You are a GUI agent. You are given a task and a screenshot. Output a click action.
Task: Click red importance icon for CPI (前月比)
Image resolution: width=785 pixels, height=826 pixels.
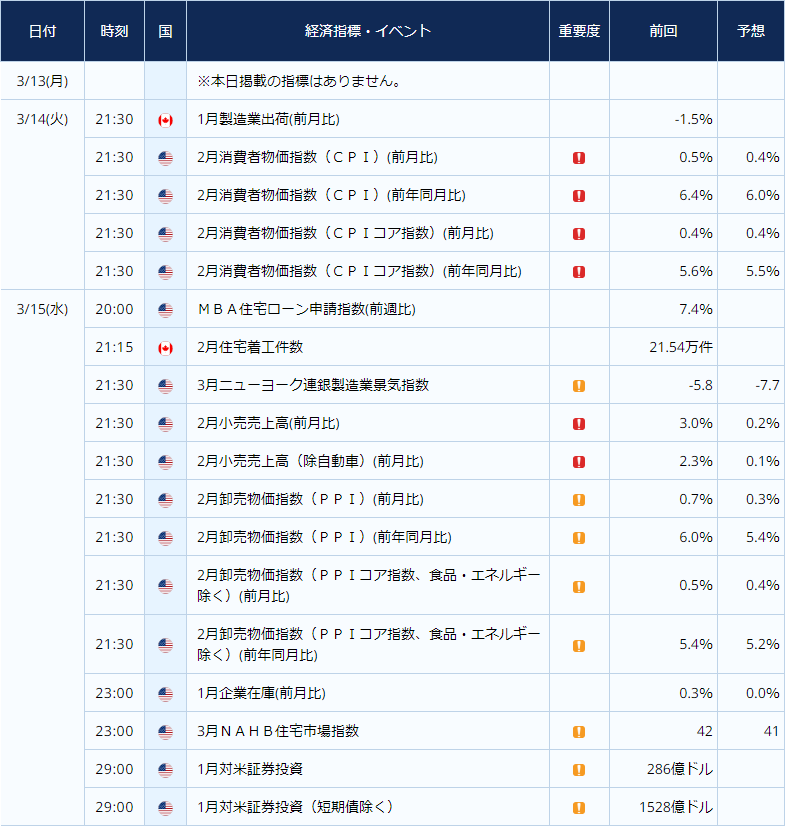coord(579,158)
